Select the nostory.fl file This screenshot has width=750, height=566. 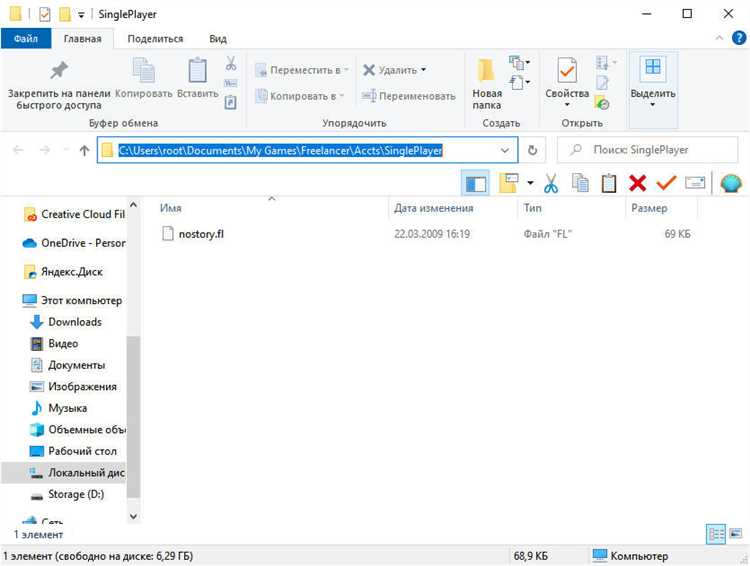[201, 234]
